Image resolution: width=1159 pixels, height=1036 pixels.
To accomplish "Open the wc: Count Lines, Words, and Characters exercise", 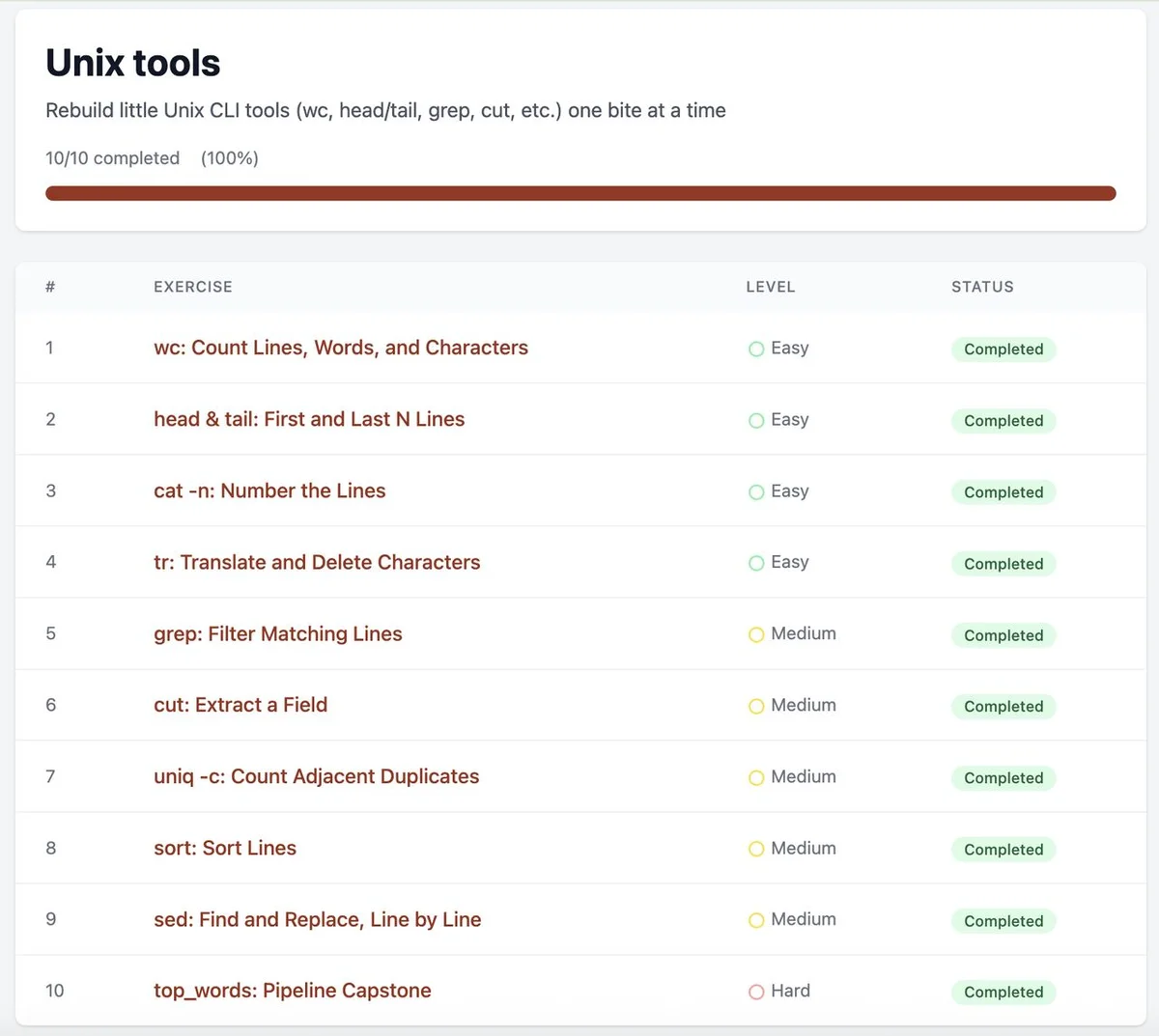I will 341,348.
